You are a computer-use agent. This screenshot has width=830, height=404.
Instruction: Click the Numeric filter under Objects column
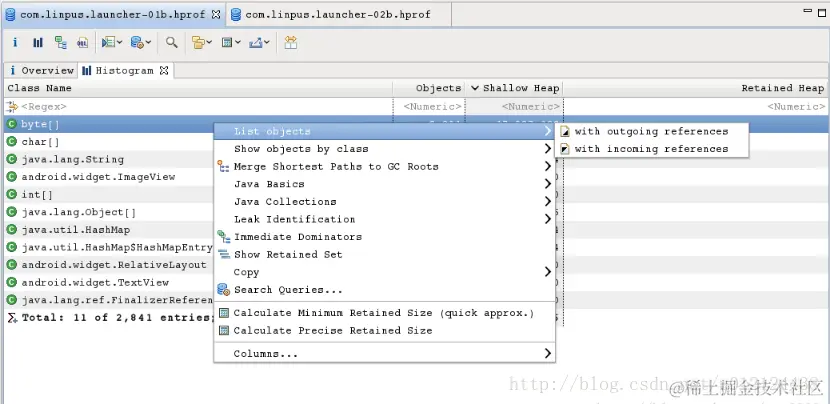[x=429, y=106]
